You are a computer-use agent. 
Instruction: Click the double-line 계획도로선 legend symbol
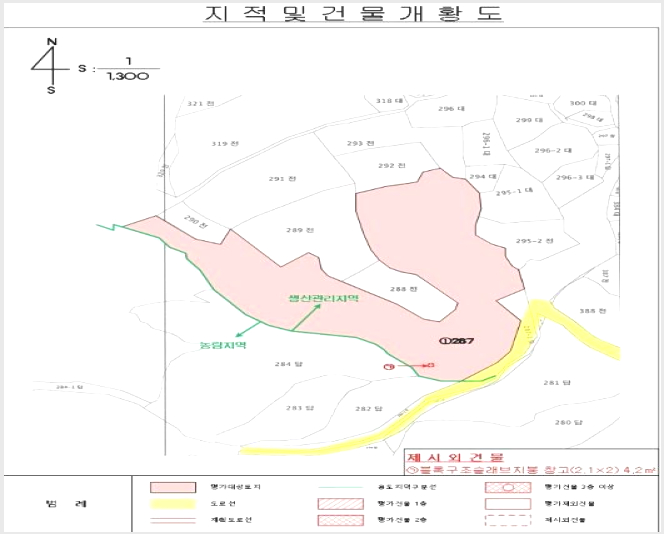click(173, 520)
